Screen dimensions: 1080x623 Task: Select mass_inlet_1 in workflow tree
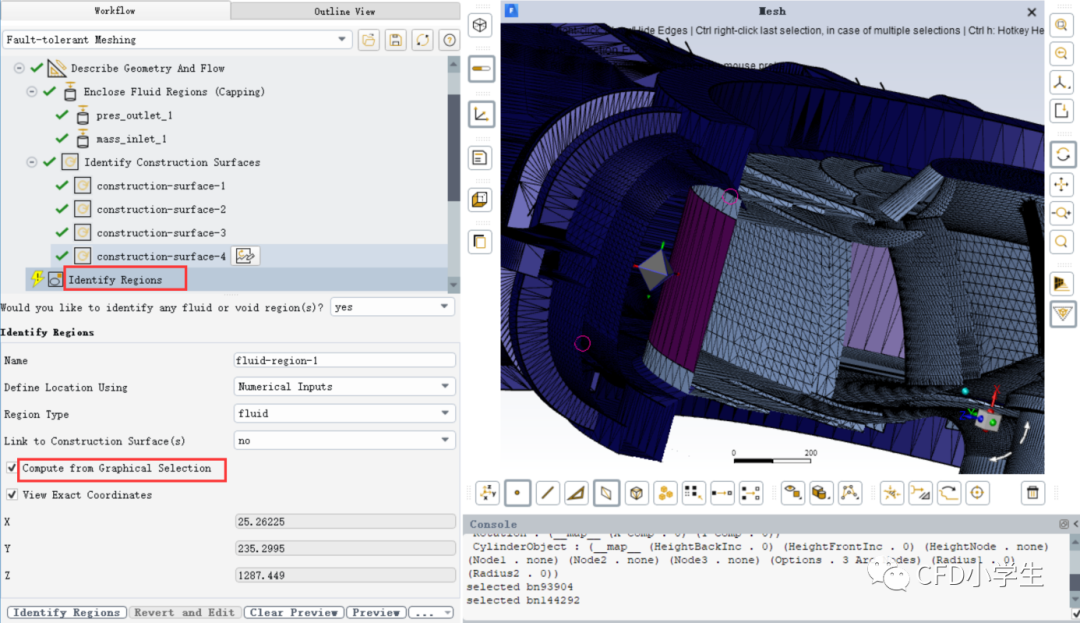pos(131,139)
